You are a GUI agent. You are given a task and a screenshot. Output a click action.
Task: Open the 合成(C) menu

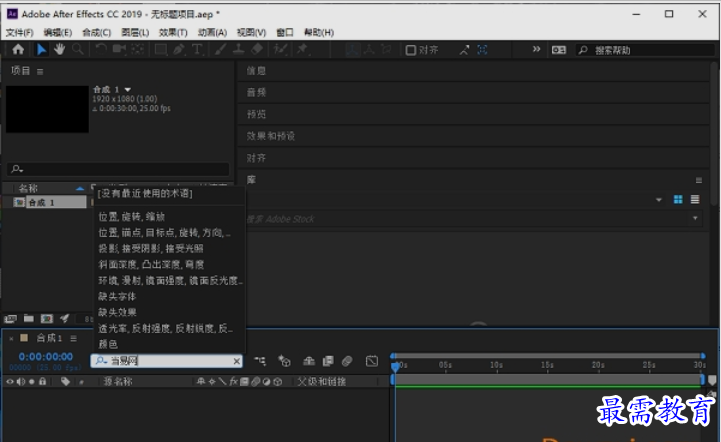point(97,32)
